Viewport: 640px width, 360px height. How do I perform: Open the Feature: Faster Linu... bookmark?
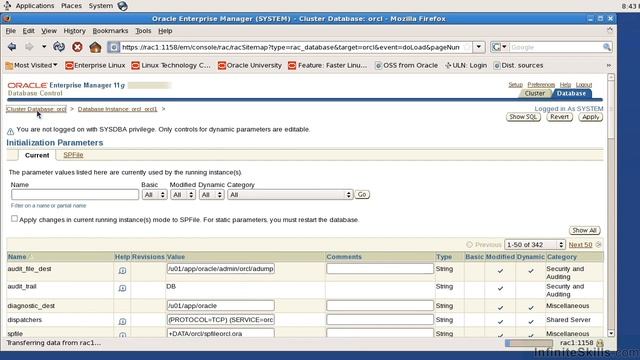point(328,65)
